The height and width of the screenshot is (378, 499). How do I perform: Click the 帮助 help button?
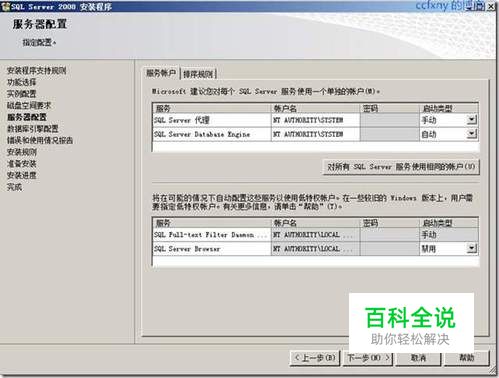pyautogui.click(x=467, y=358)
